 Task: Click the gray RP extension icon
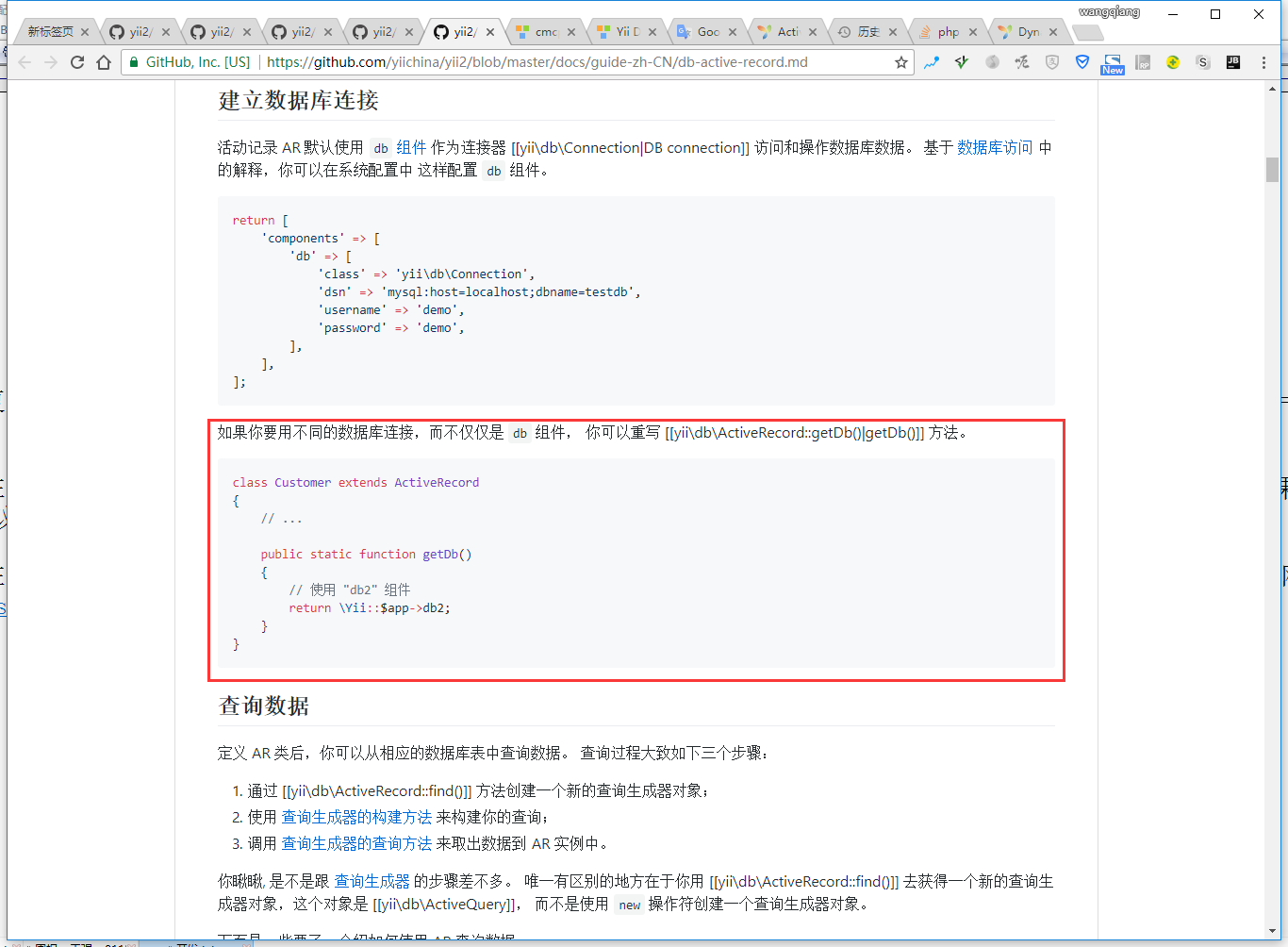point(1143,62)
